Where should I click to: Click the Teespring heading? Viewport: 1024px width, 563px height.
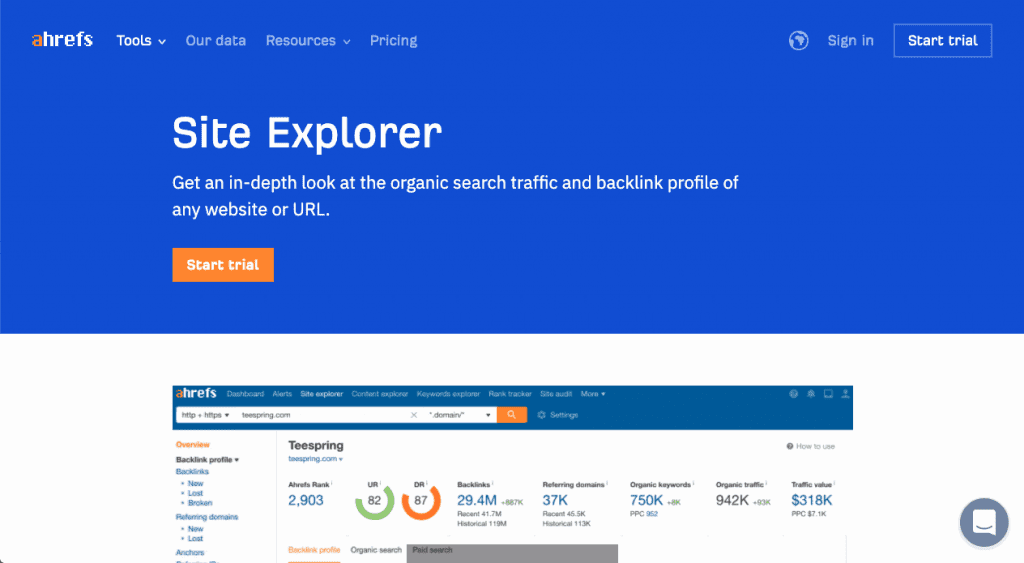click(315, 445)
